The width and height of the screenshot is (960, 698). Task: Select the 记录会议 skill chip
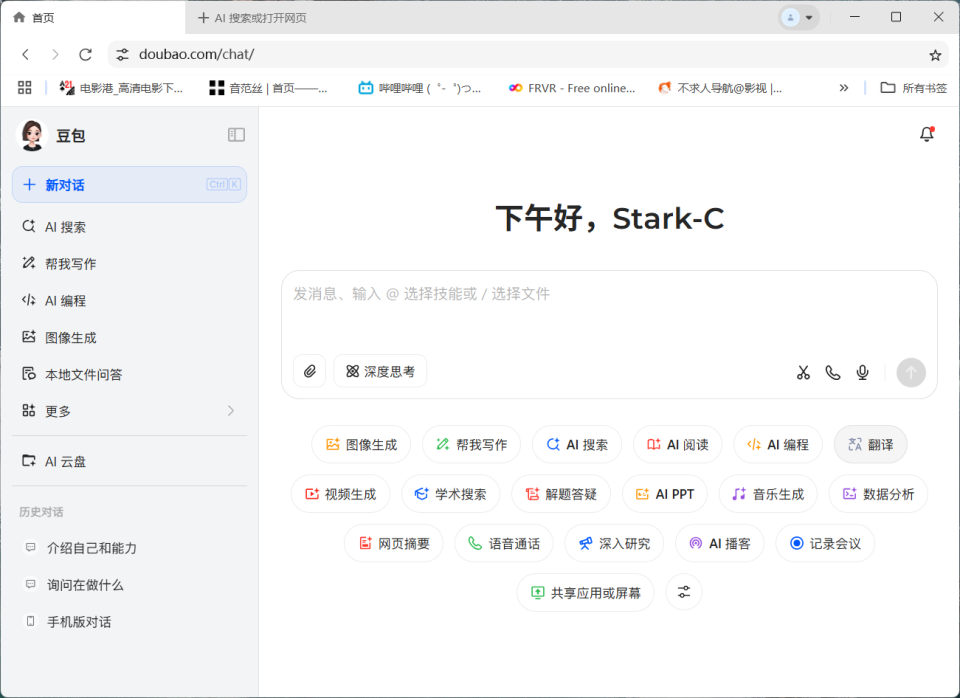tap(825, 543)
